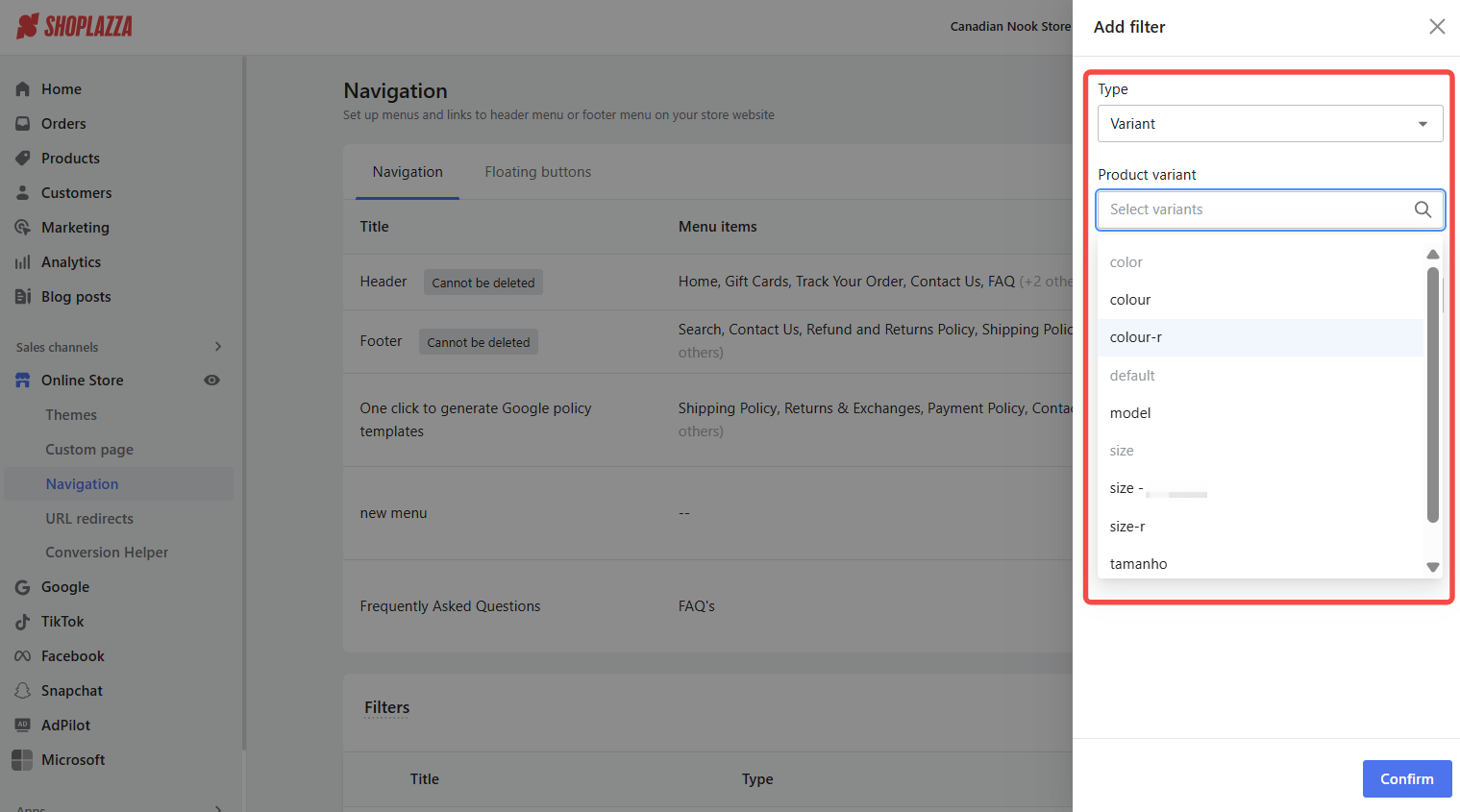The image size is (1460, 812).
Task: Click the variant list scroll down arrow
Action: coord(1432,567)
